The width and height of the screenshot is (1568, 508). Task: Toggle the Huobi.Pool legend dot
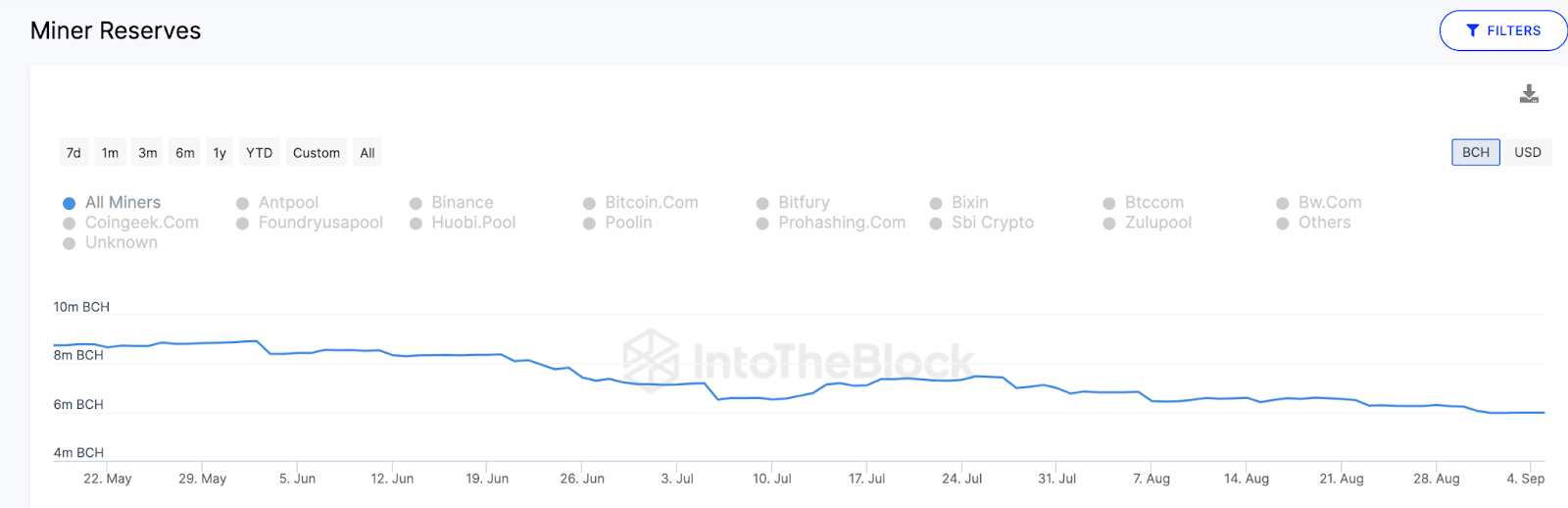point(416,224)
